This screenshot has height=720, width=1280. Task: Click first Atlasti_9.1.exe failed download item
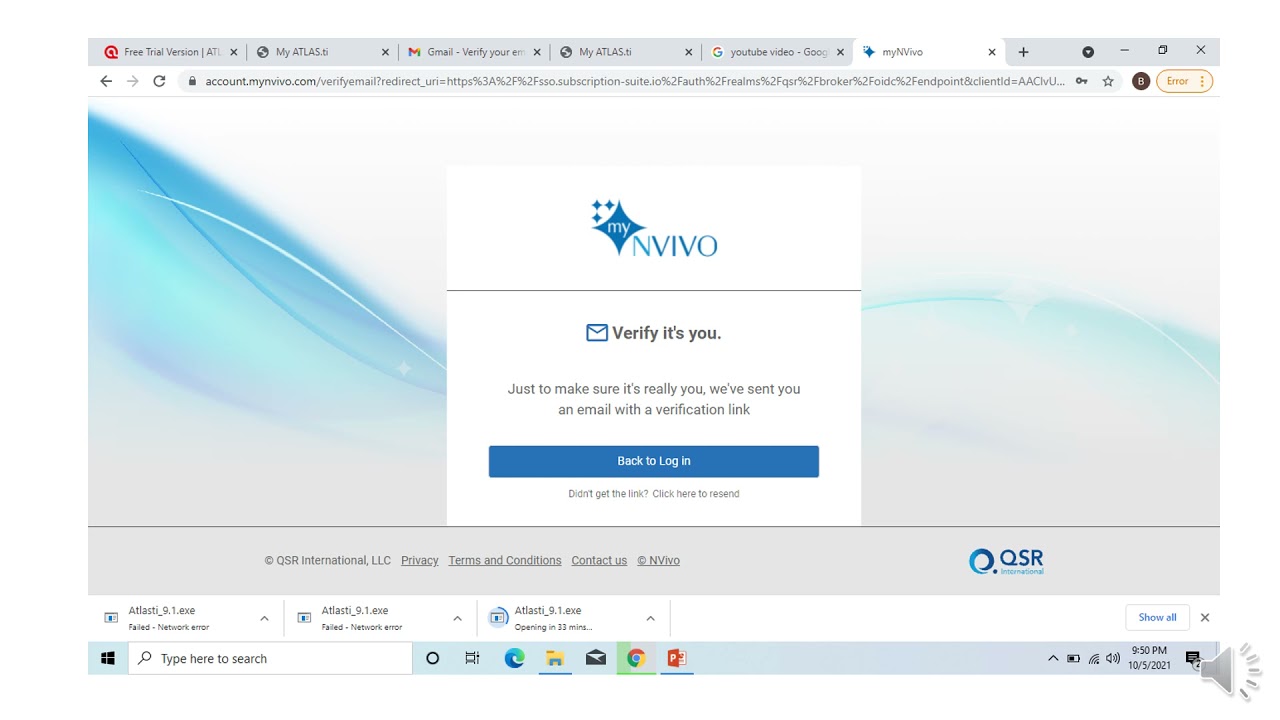pos(171,618)
